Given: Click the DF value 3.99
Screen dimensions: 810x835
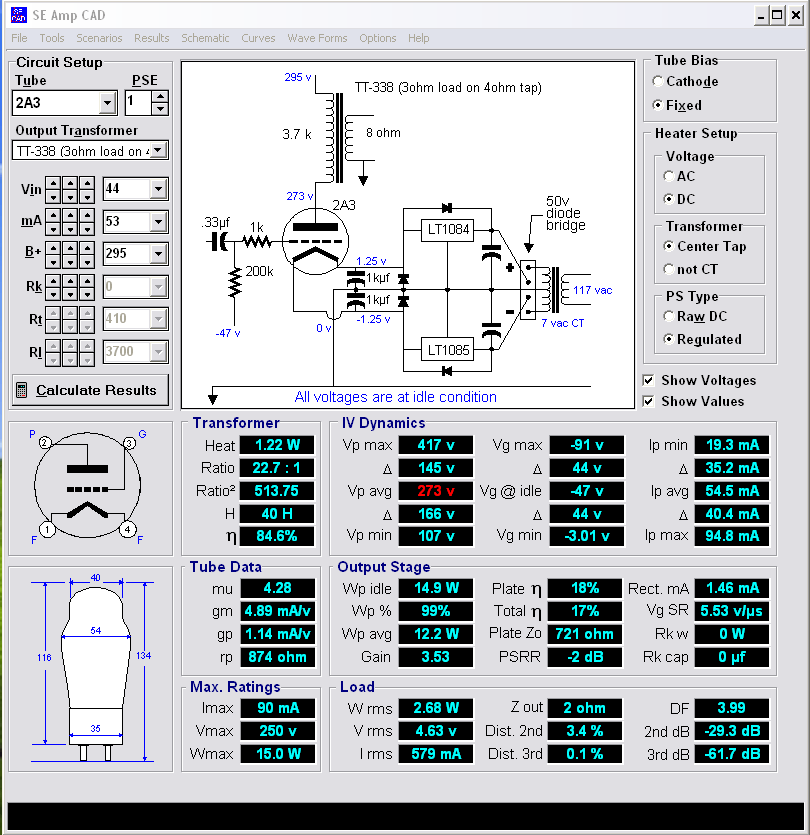Looking at the screenshot, I should (x=732, y=708).
